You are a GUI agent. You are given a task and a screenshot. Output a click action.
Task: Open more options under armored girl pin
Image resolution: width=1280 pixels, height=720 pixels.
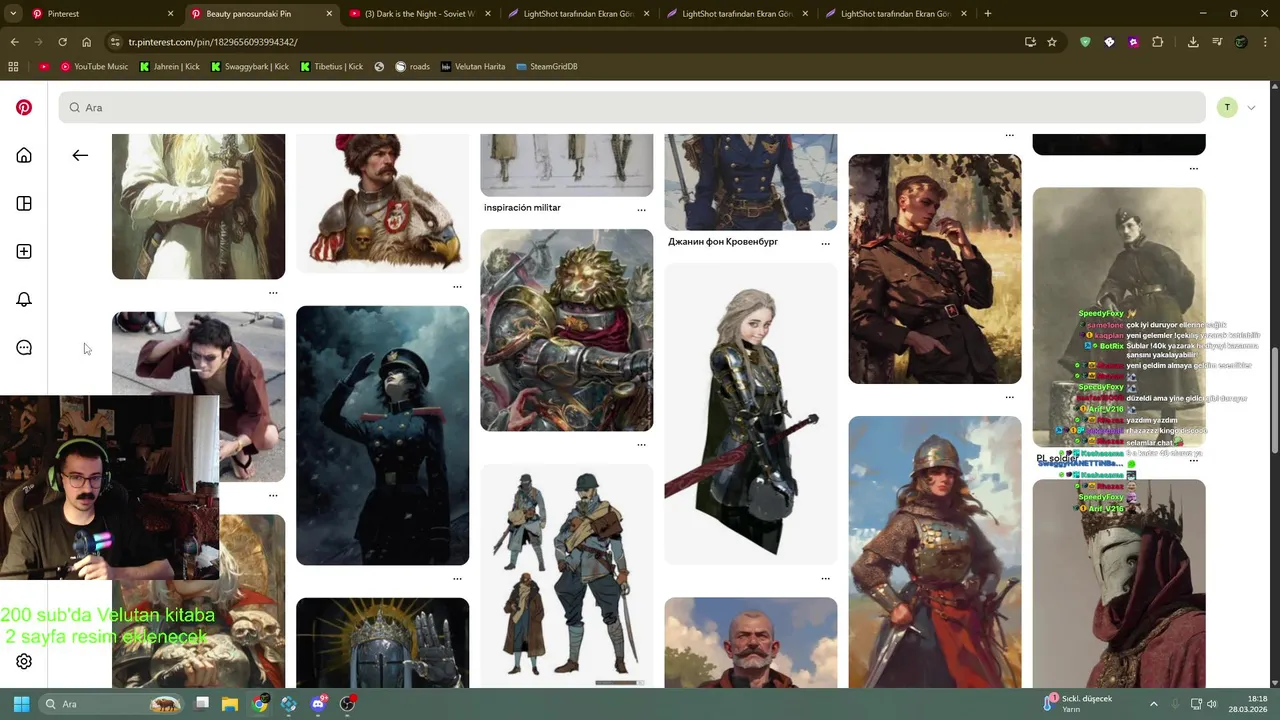pos(825,578)
